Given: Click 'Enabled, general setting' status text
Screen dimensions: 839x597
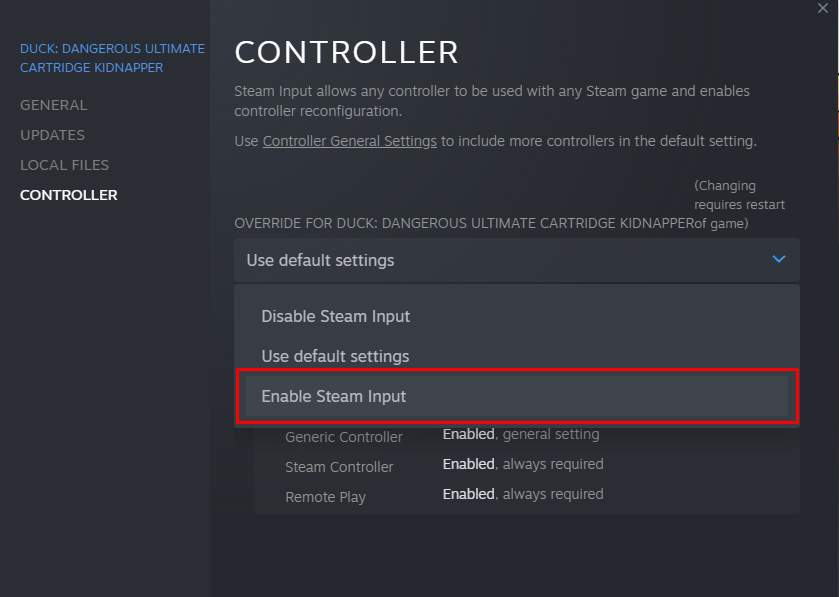Looking at the screenshot, I should [521, 434].
